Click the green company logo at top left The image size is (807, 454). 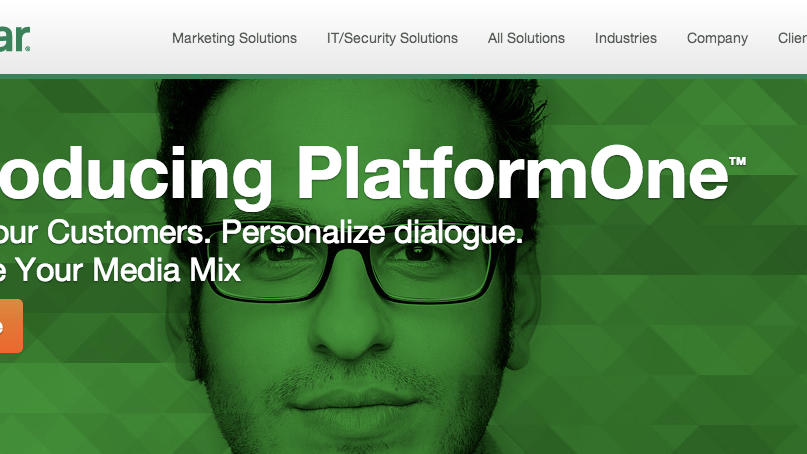point(12,38)
